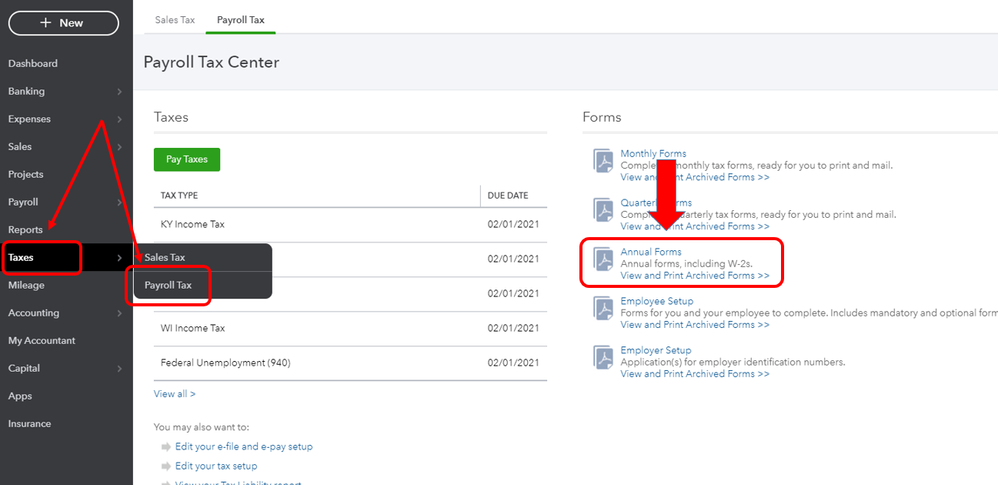Click arrow icon beside e-file setup link
Image resolution: width=998 pixels, height=485 pixels.
click(165, 447)
